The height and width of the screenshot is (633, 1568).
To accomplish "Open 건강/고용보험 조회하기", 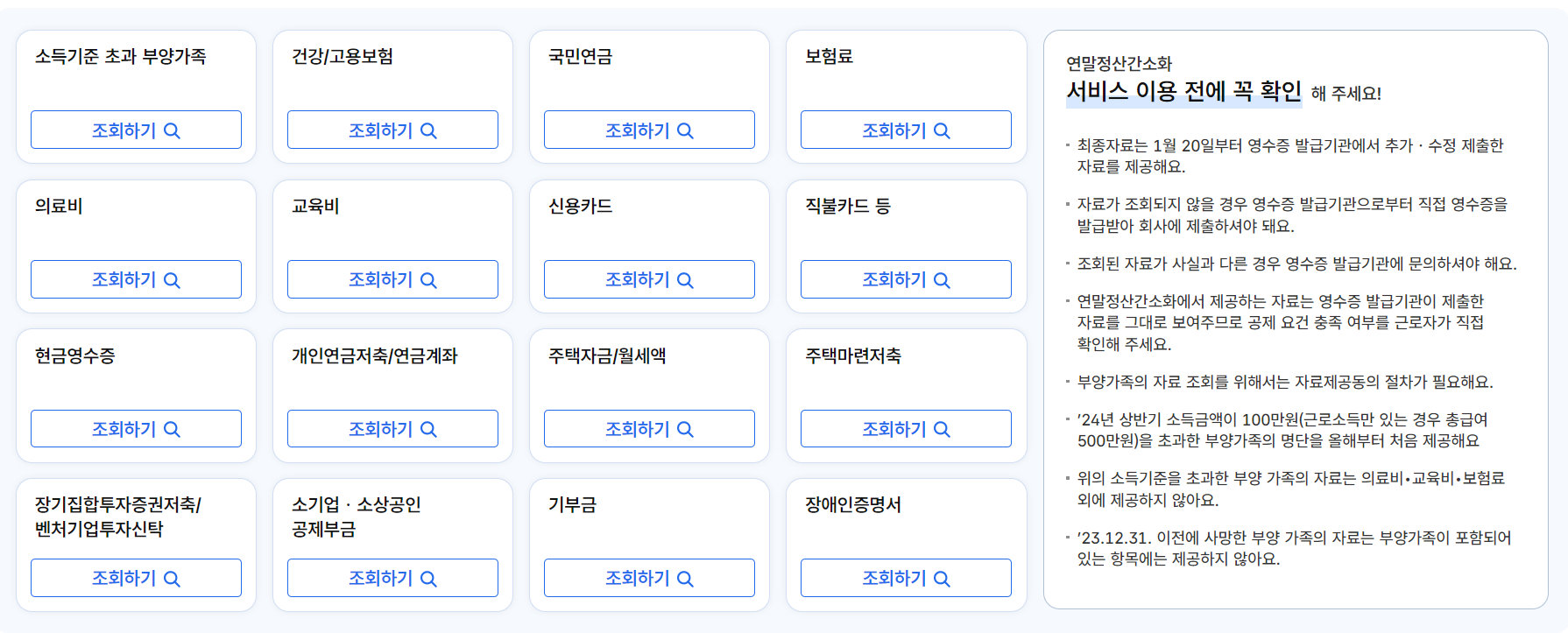I will [392, 129].
